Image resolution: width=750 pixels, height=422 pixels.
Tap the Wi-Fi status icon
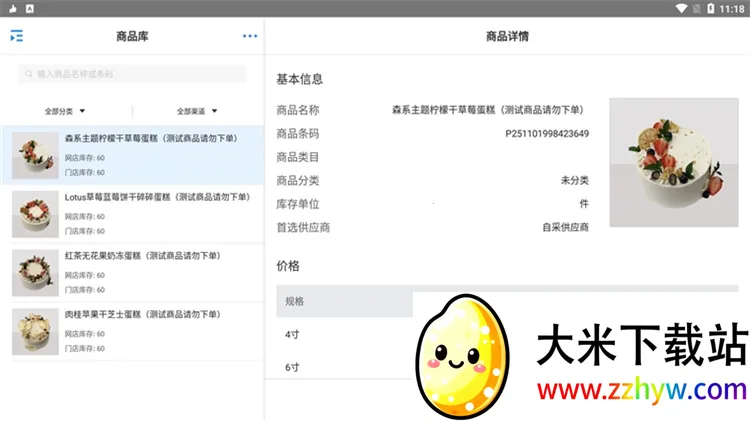click(681, 8)
